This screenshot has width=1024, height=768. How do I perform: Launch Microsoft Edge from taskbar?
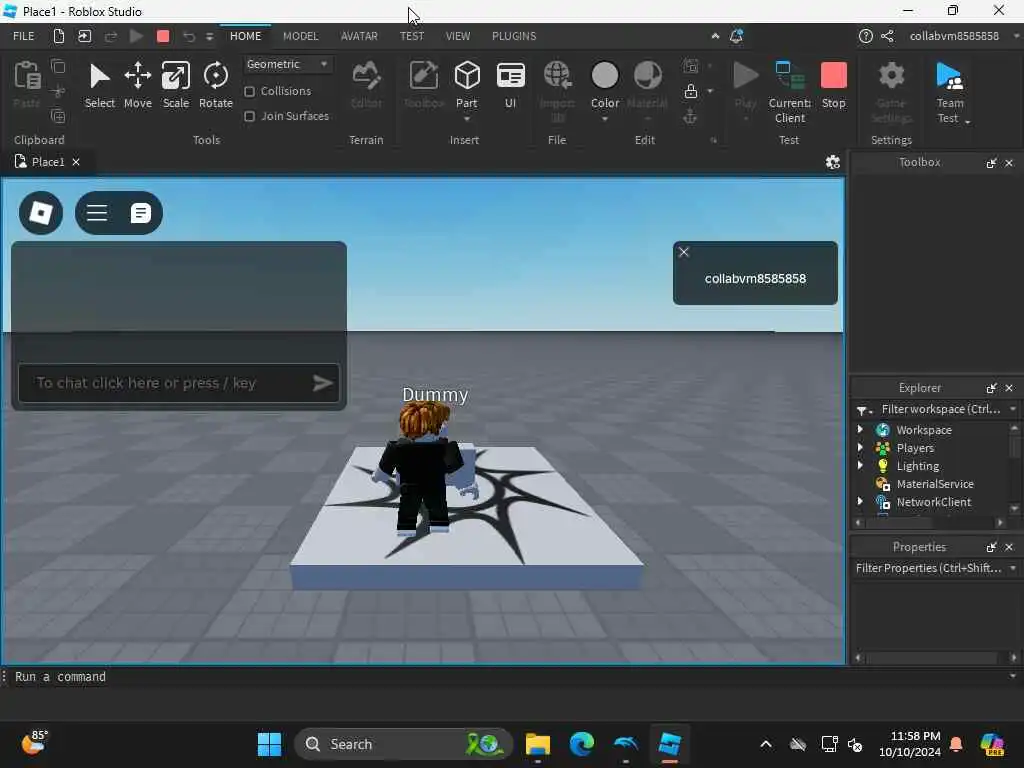[x=581, y=744]
